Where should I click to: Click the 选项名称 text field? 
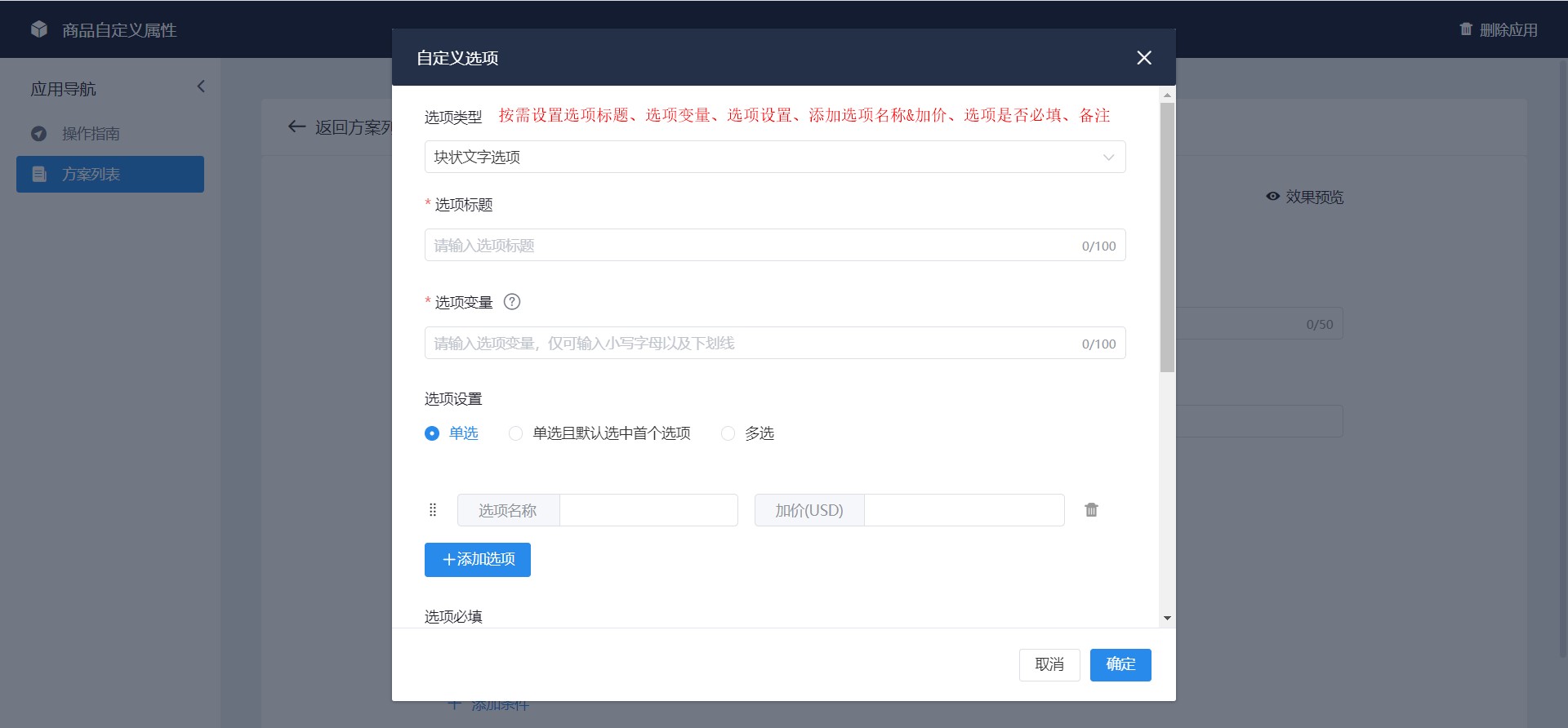[648, 510]
